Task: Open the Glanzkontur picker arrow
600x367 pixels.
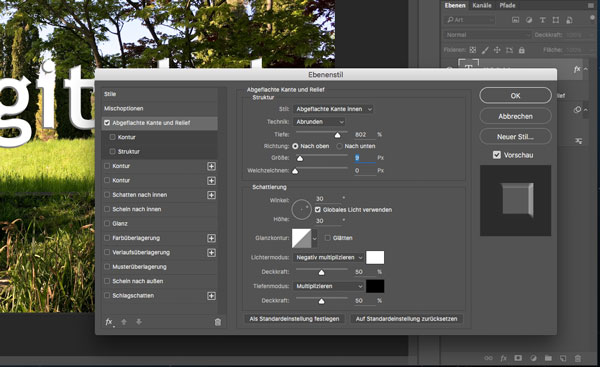Action: (315, 238)
